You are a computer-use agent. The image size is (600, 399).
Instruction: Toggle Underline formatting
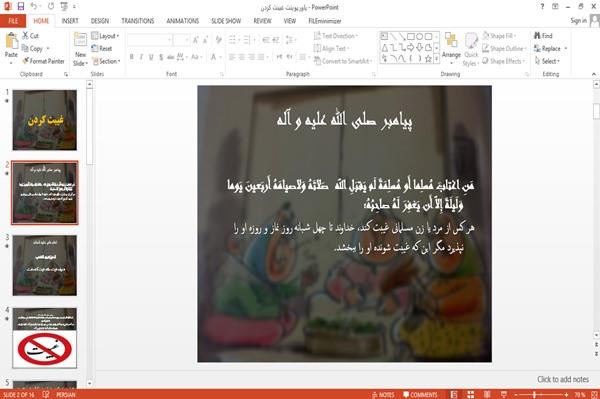151,57
